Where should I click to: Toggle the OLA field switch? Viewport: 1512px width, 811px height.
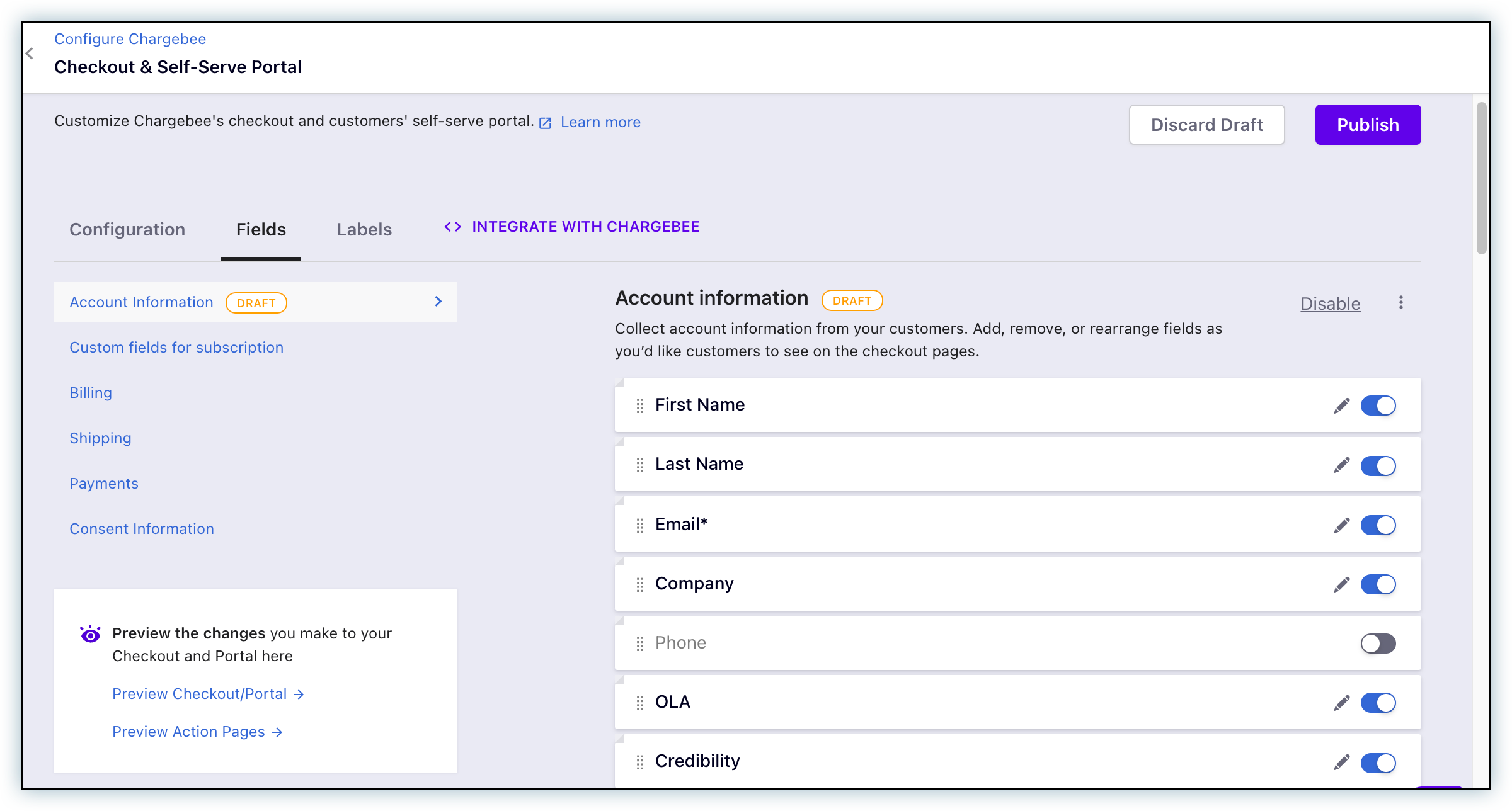(1378, 703)
